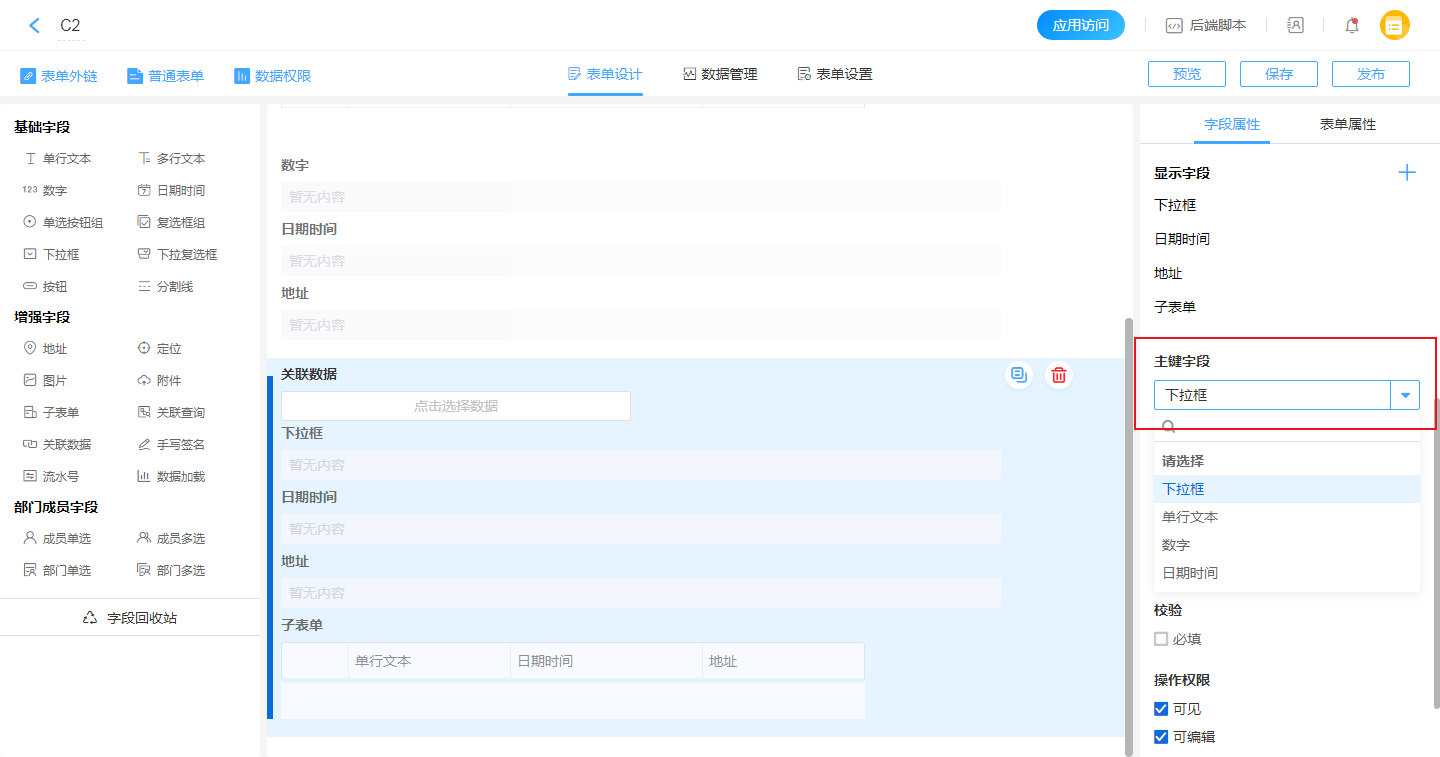Open the notification bell
Screen dimensions: 1440x757
pyautogui.click(x=1352, y=26)
